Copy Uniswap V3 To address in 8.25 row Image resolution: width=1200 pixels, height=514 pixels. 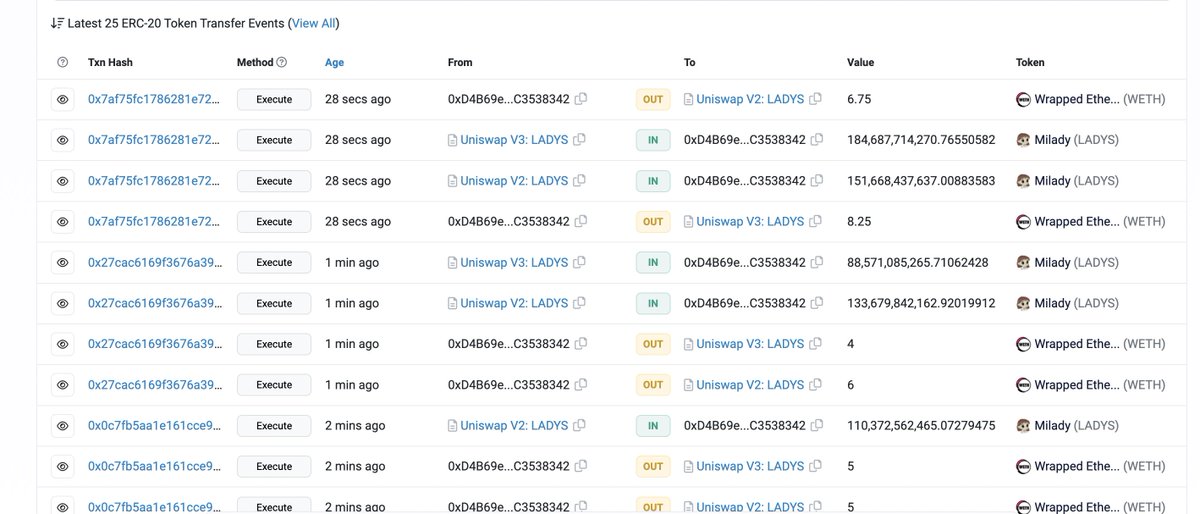point(816,222)
